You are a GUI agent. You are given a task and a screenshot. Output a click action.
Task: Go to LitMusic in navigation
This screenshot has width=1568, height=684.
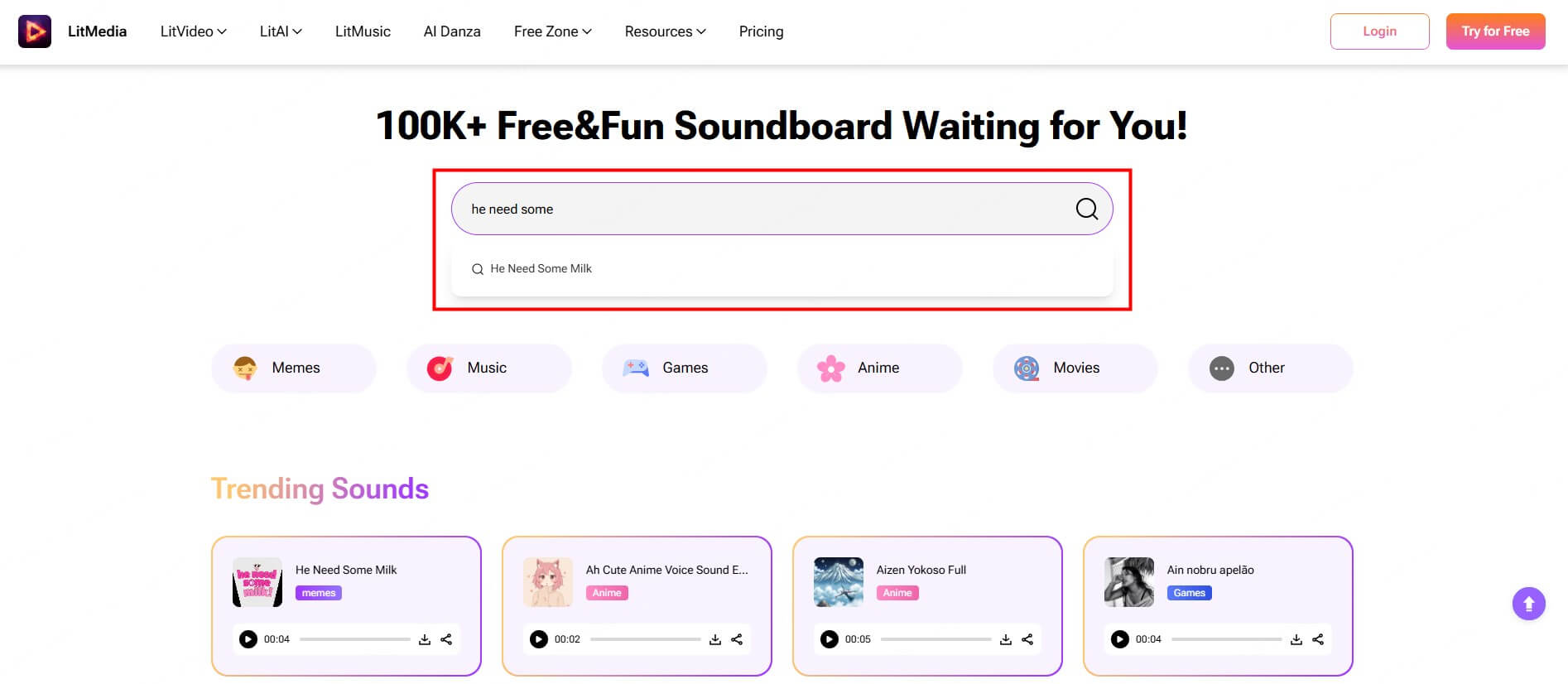pyautogui.click(x=363, y=31)
